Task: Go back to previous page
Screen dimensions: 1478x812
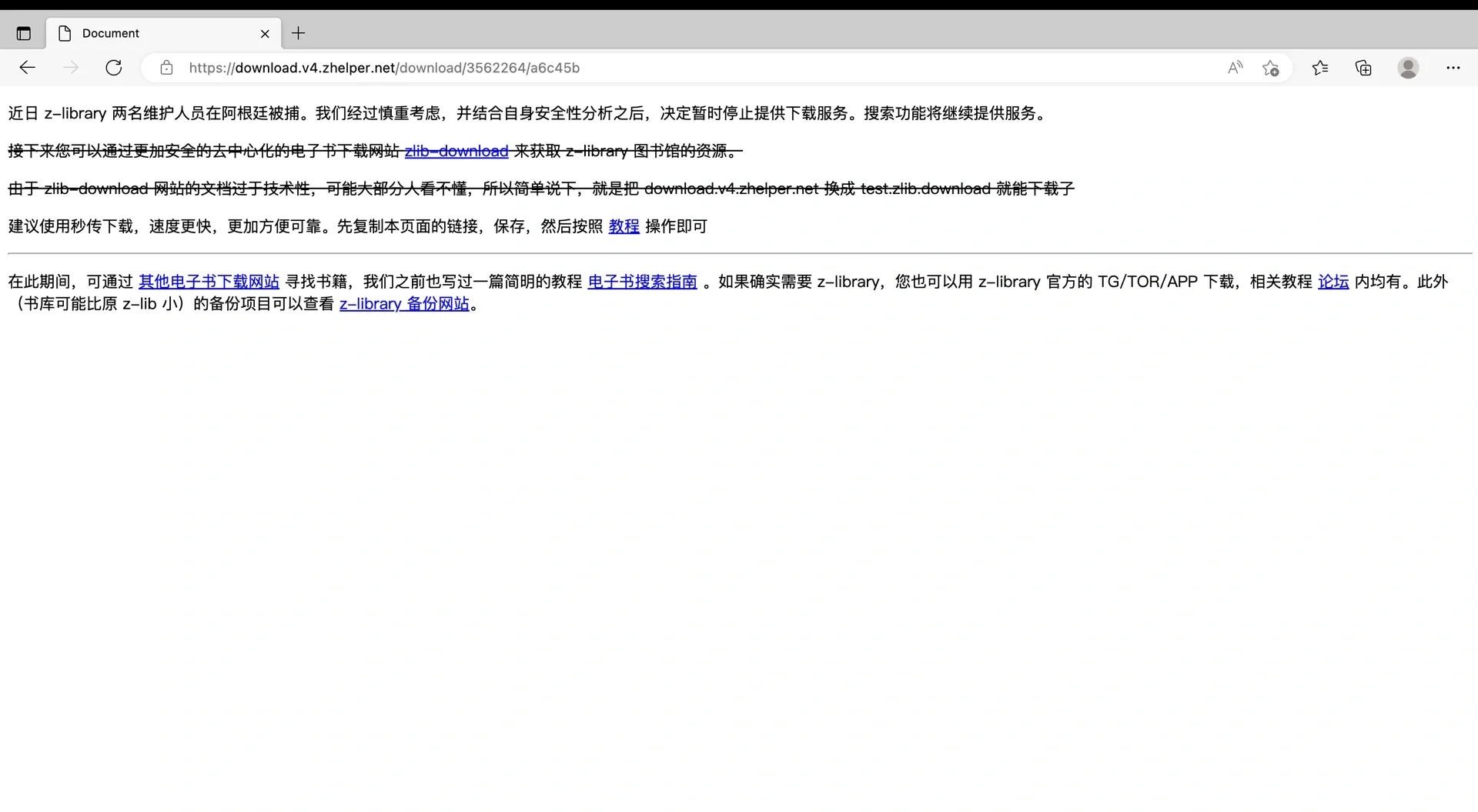Action: click(28, 68)
